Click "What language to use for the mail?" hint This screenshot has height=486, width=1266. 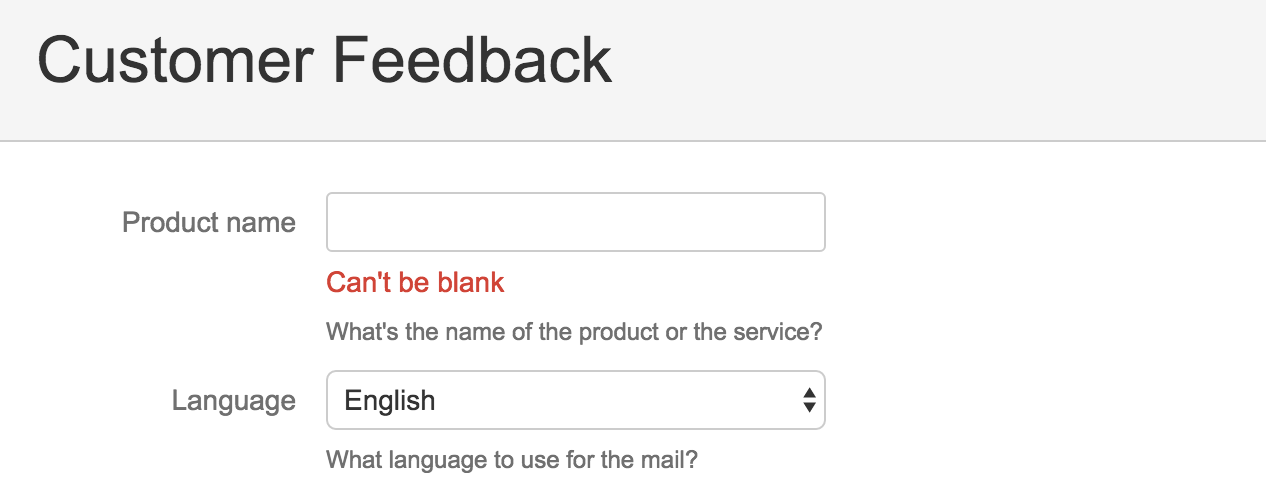click(x=511, y=461)
